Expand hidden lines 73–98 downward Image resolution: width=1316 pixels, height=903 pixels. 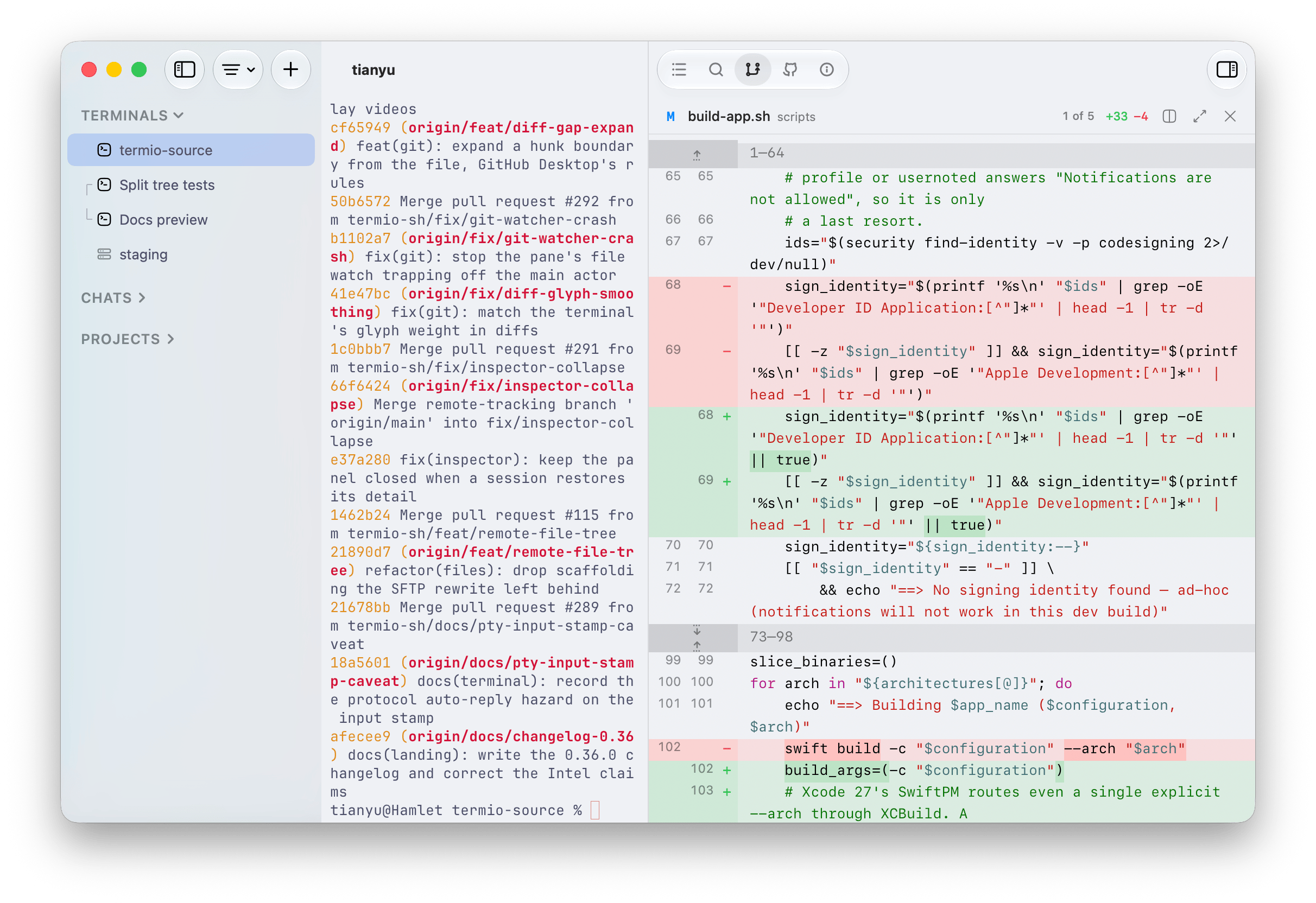(697, 629)
